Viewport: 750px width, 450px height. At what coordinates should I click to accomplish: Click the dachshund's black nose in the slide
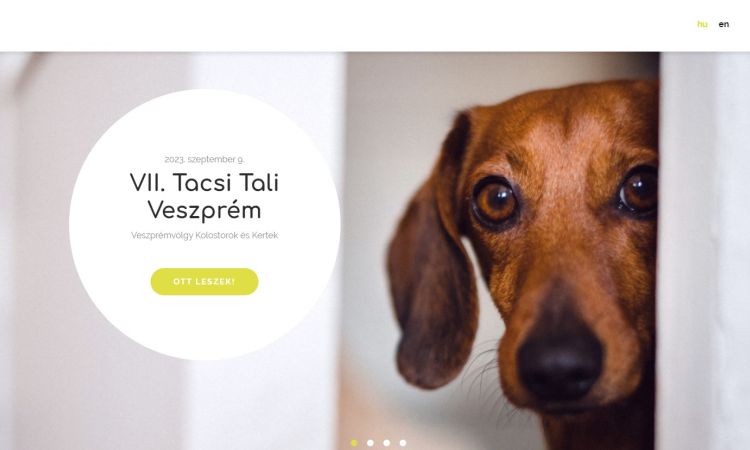560,366
